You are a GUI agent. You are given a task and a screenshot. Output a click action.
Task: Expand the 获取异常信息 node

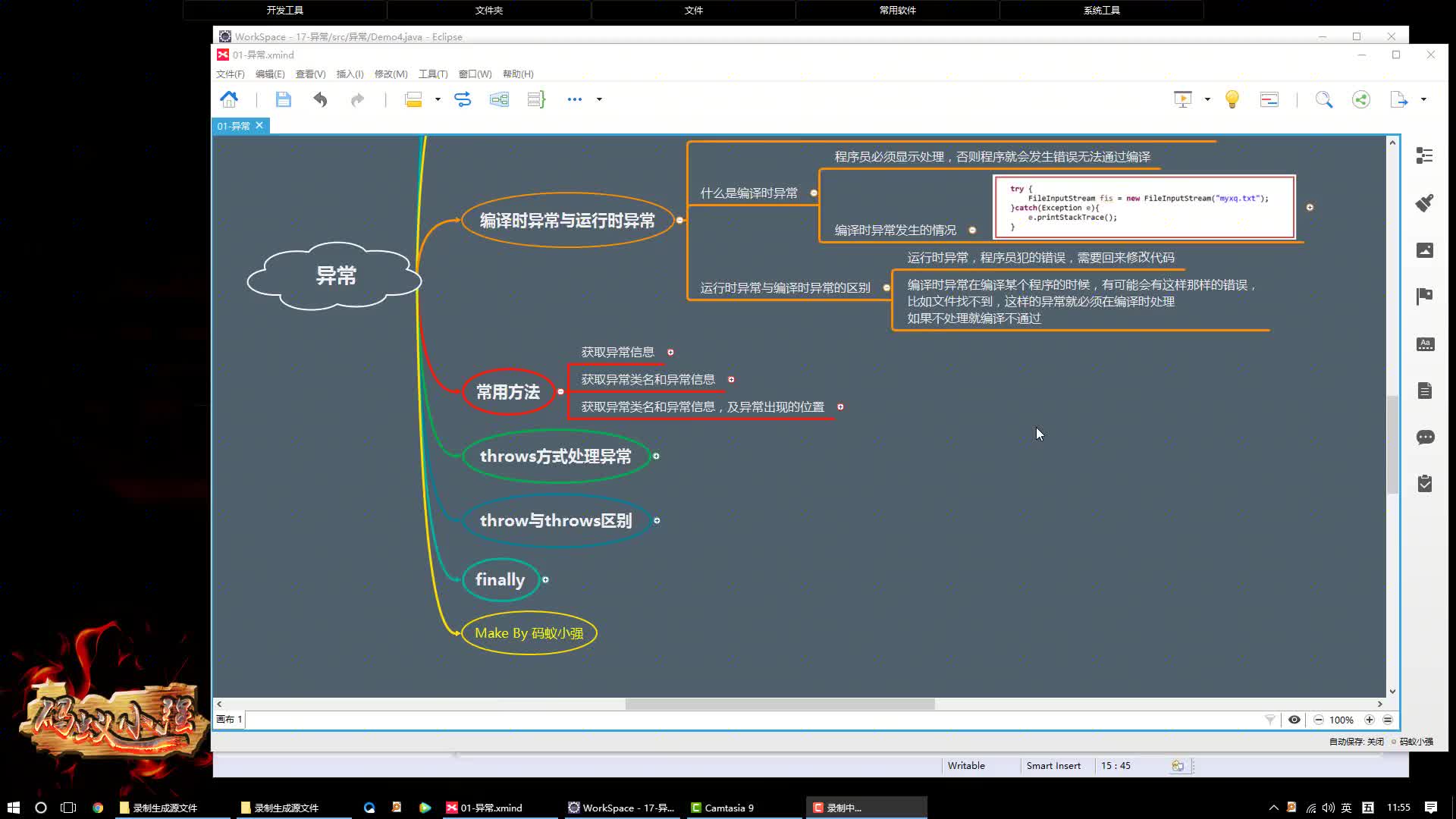670,351
